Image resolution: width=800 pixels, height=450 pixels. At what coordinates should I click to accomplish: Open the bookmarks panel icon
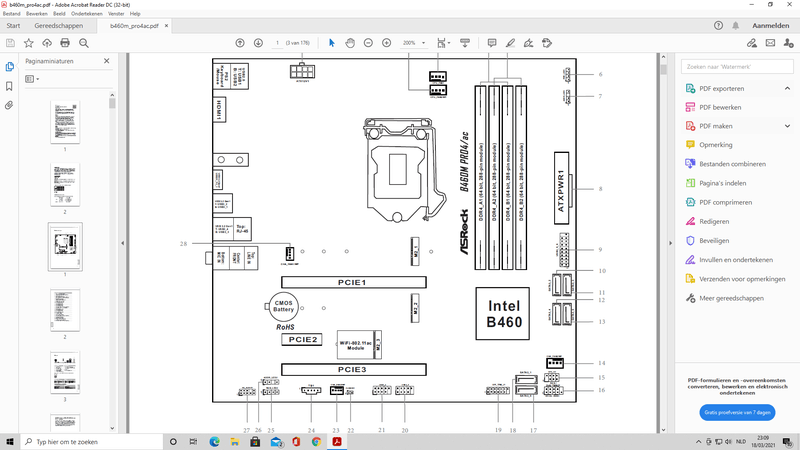click(9, 86)
